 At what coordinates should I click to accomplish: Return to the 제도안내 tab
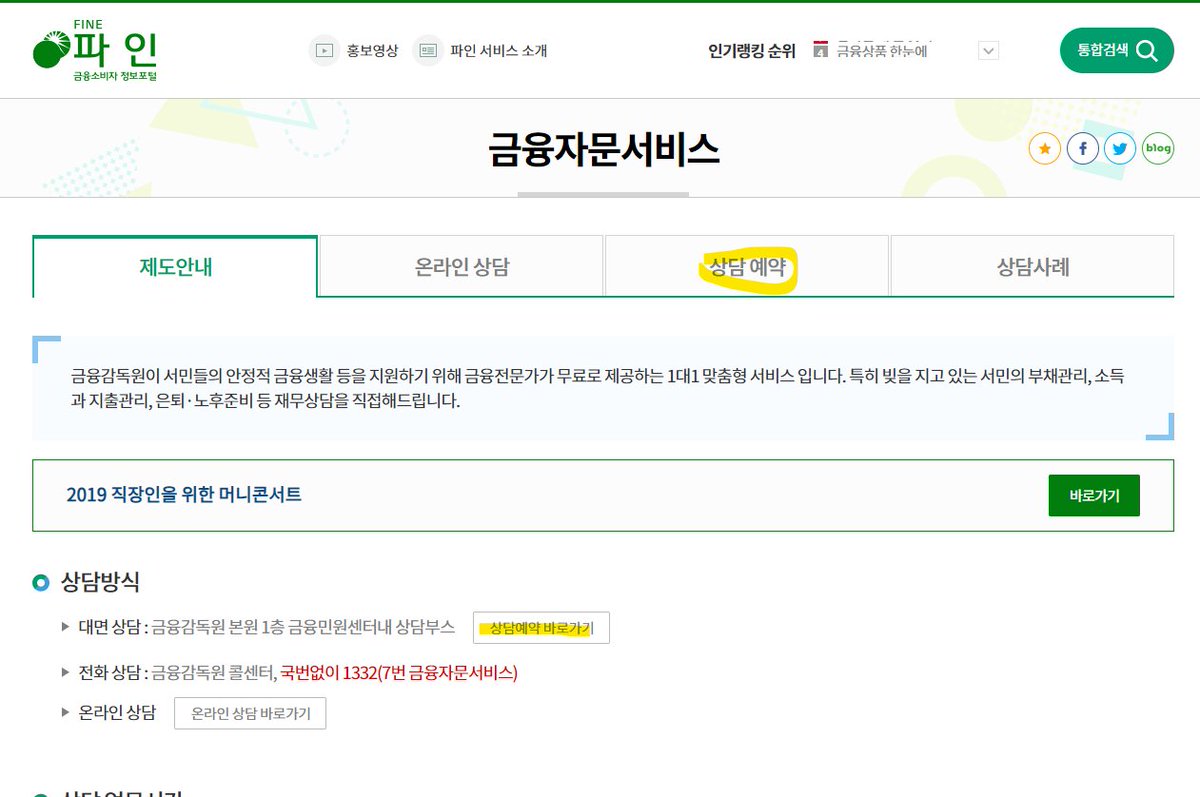point(176,264)
